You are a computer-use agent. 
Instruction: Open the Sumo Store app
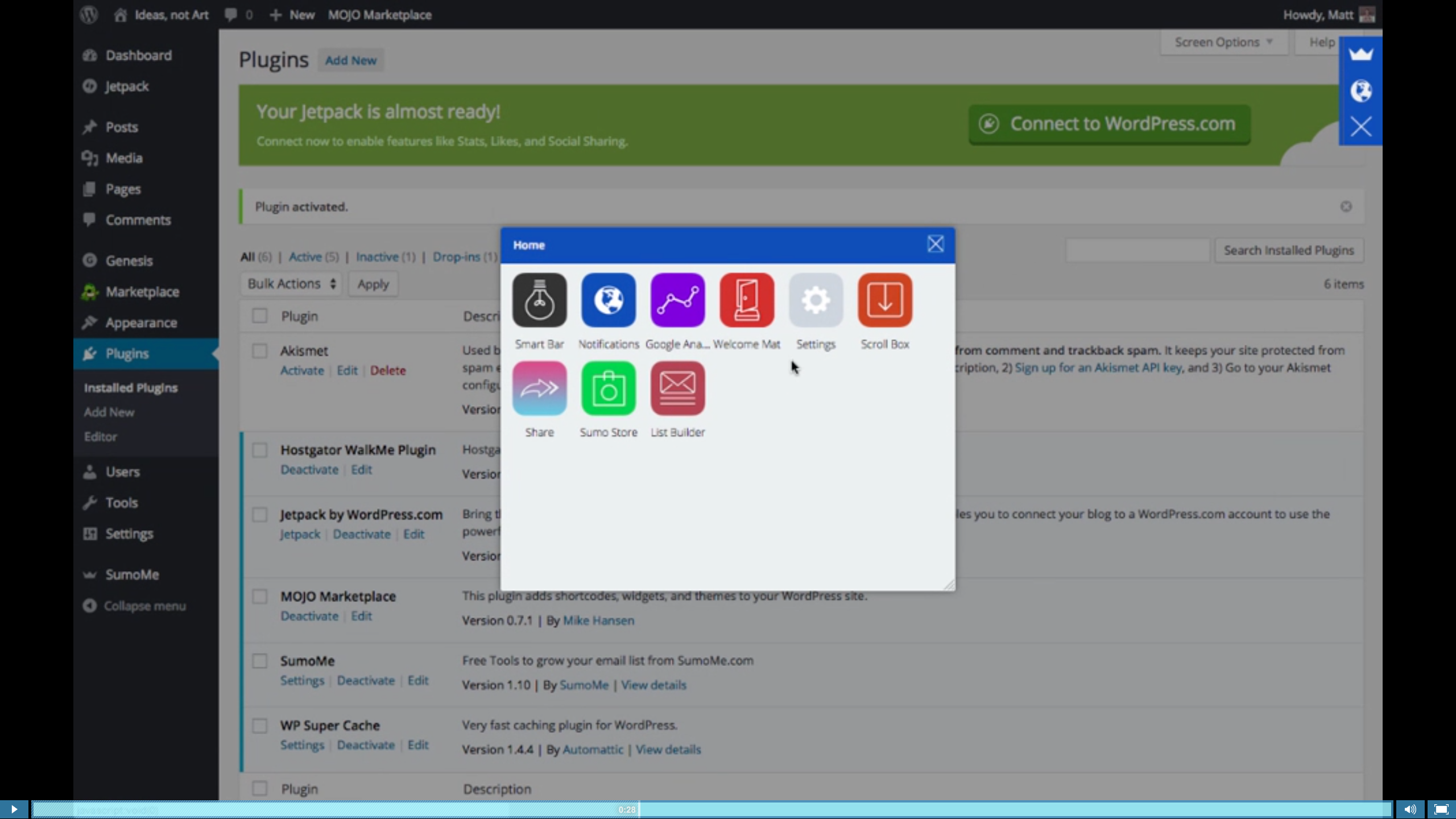(608, 388)
